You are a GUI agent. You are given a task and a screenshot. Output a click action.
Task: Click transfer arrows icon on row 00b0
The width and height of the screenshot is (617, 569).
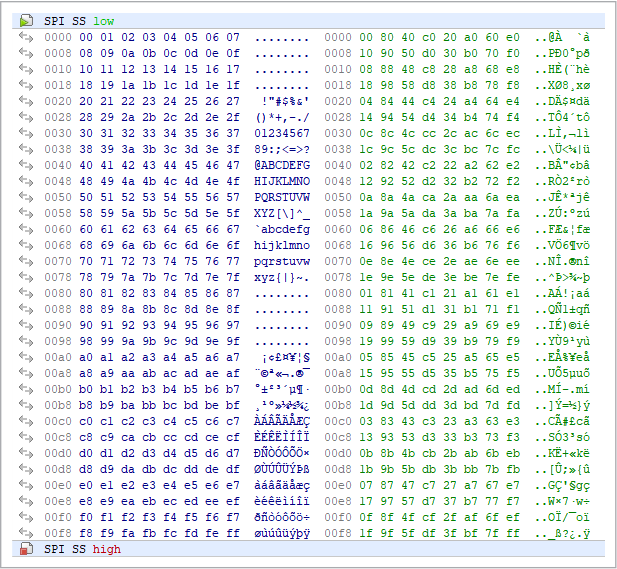point(26,389)
